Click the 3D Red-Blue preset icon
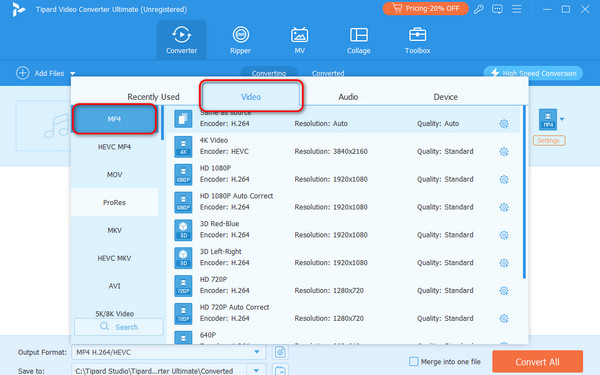Viewport: 600px width, 375px height. [183, 230]
